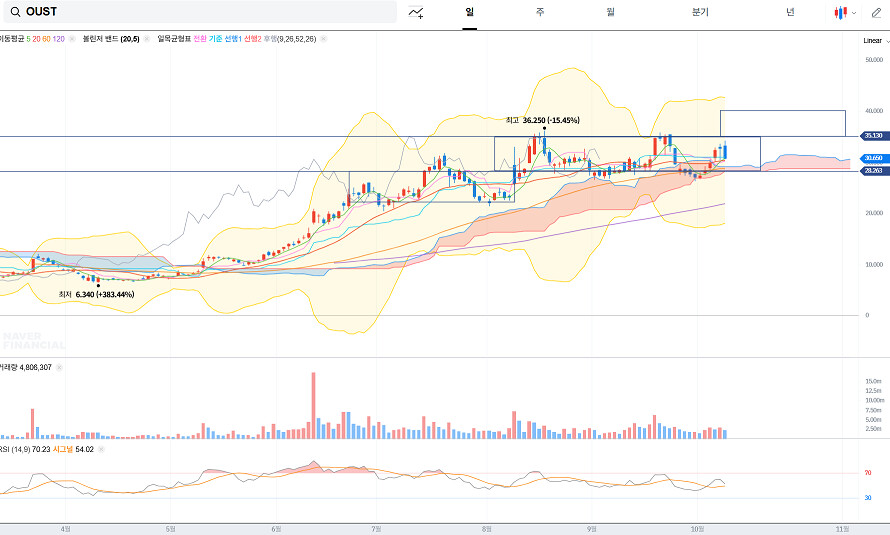The height and width of the screenshot is (535, 890).
Task: Remove the 일목균형표 Ichimoku indicator
Action: [x=324, y=39]
